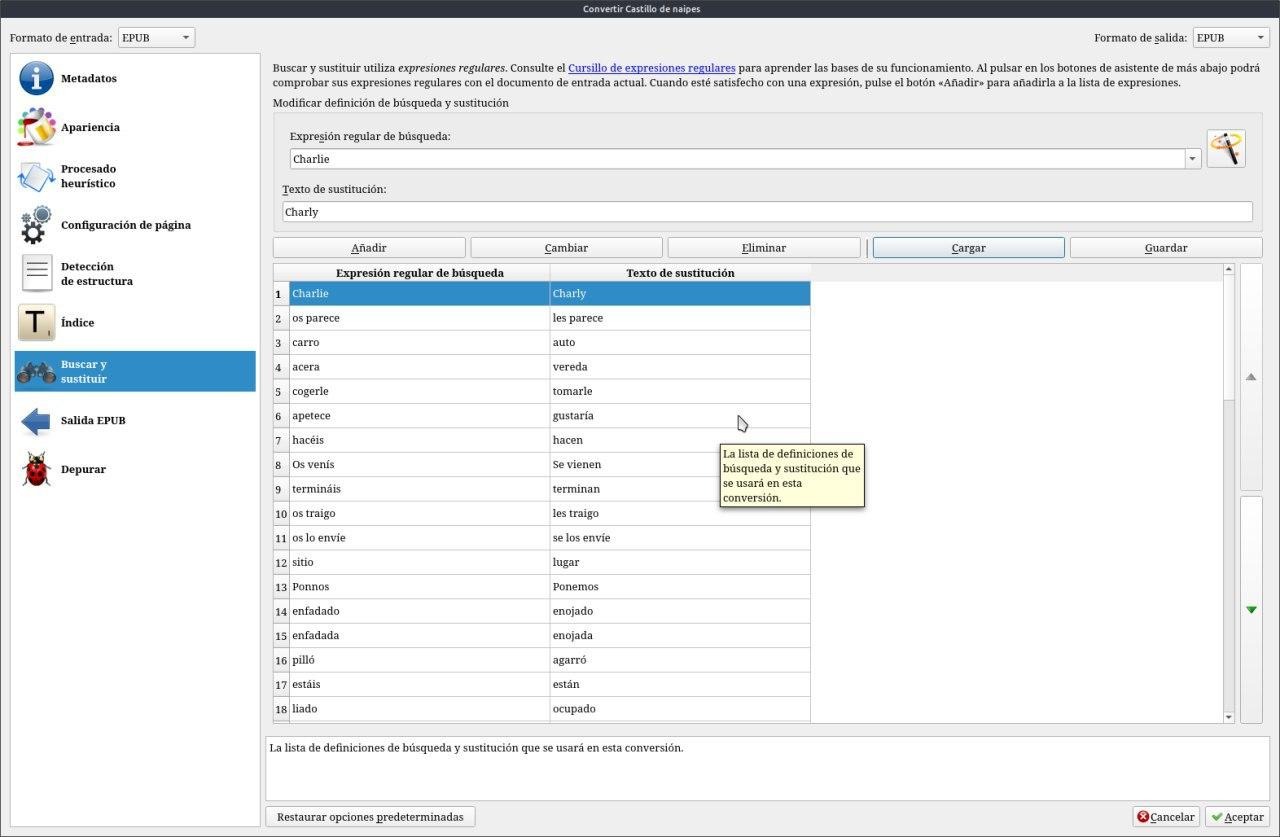Viewport: 1280px width, 837px height.
Task: Select the 'acera' search cell
Action: [x=419, y=367]
